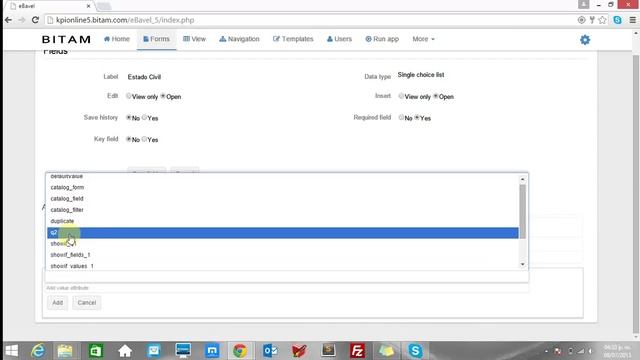Viewport: 640px width, 360px height.
Task: Click the attribute list scrollbar thumb
Action: pyautogui.click(x=522, y=211)
